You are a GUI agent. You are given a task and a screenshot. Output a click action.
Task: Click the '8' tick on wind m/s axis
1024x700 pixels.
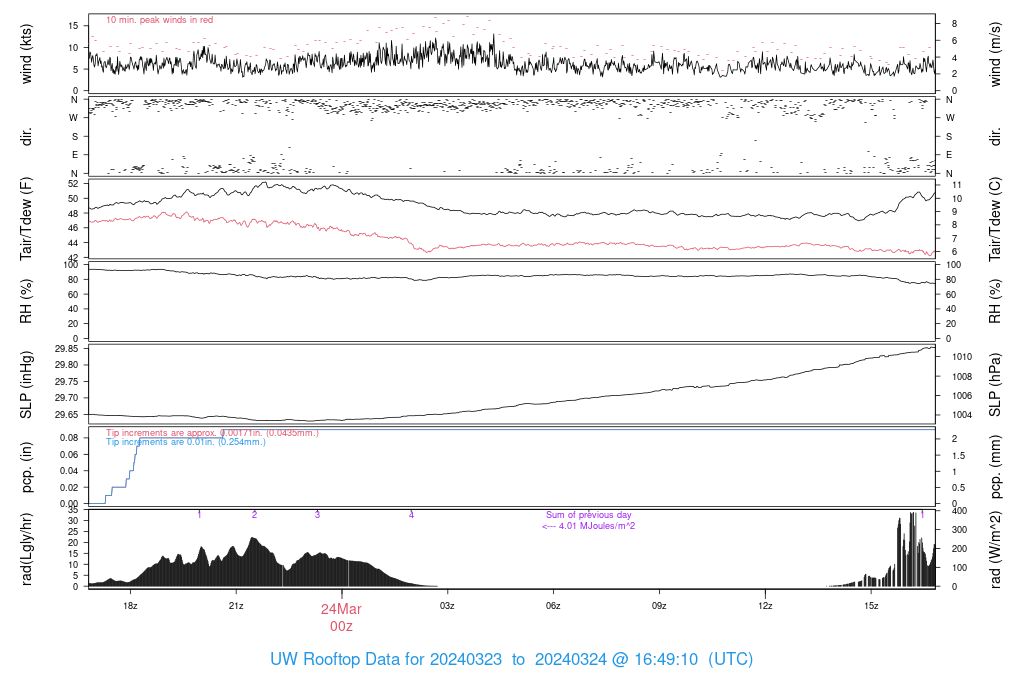click(954, 24)
